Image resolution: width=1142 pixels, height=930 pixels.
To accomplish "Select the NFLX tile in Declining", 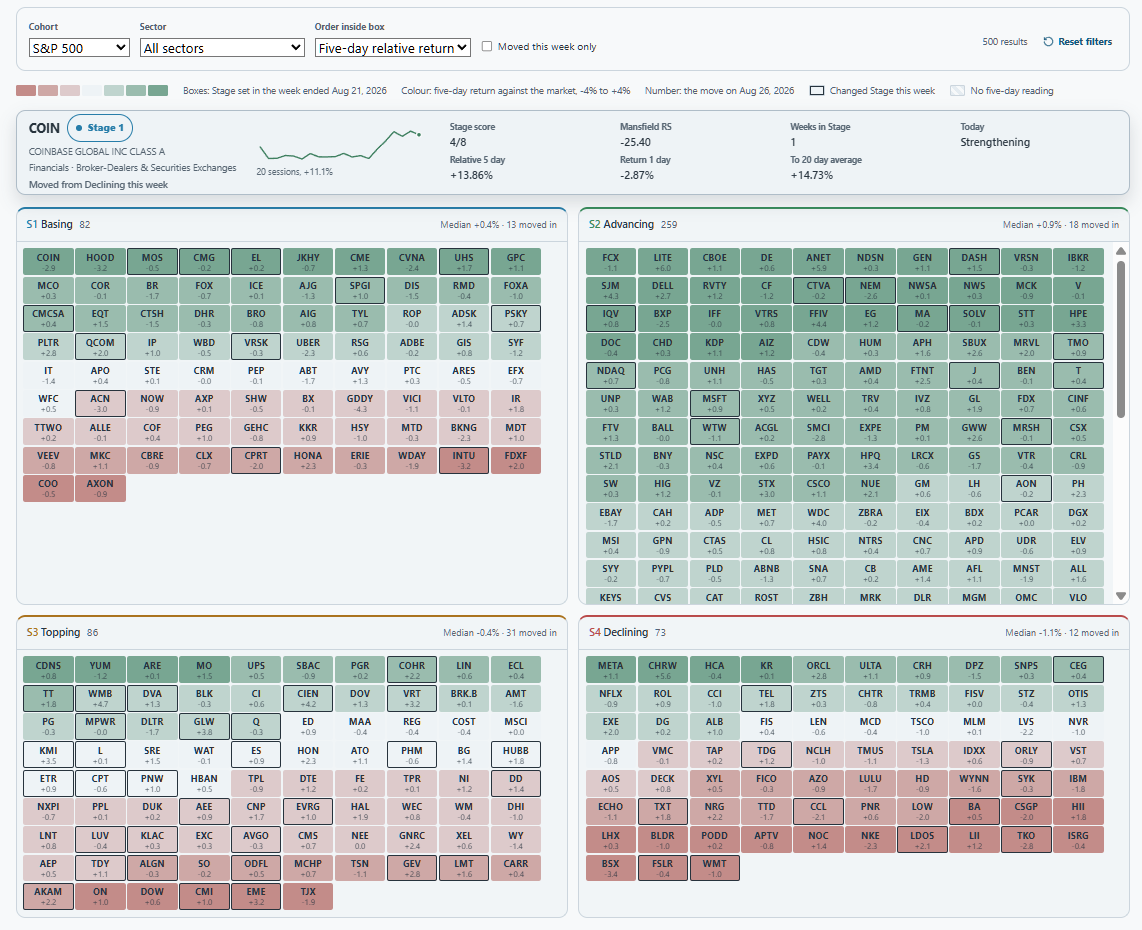I will (x=610, y=698).
